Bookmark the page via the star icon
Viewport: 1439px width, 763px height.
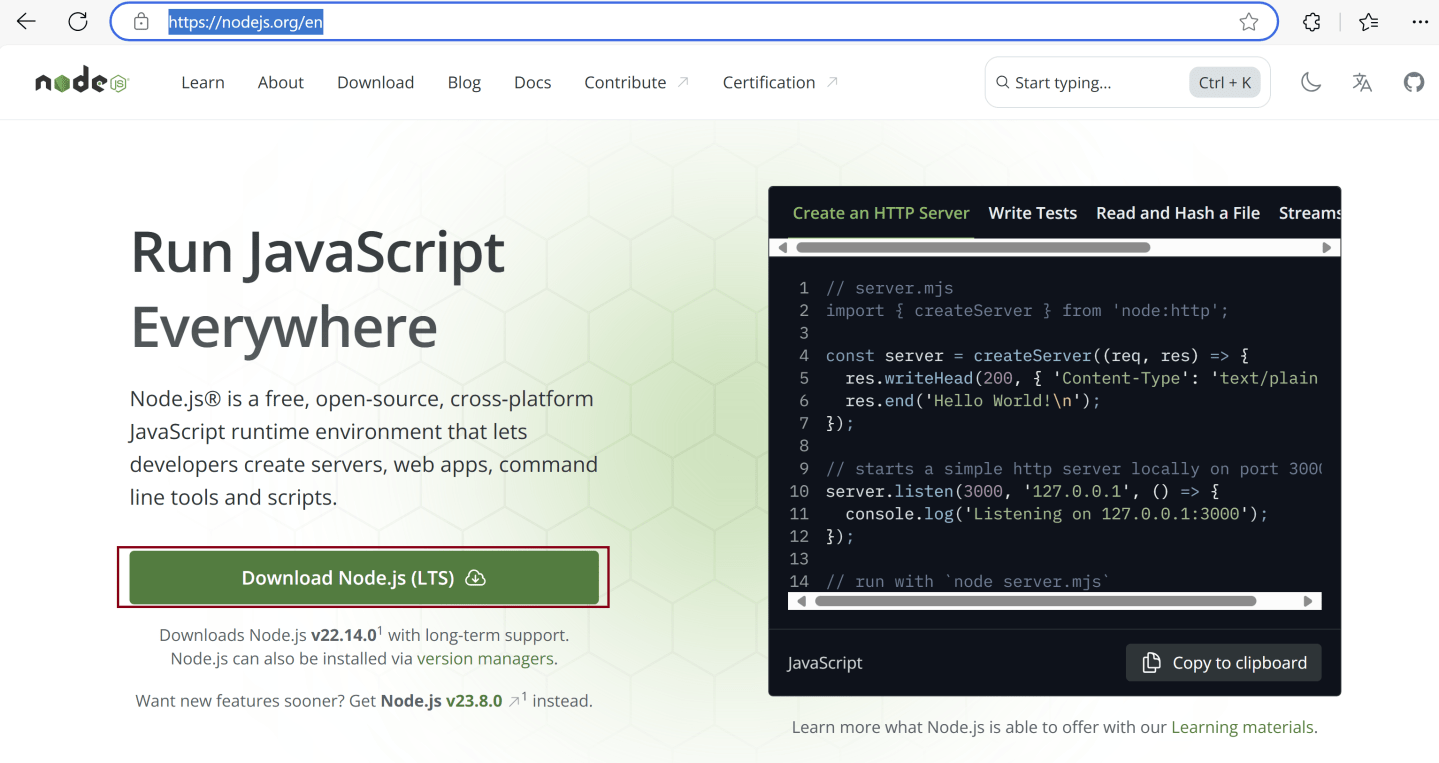coord(1248,21)
